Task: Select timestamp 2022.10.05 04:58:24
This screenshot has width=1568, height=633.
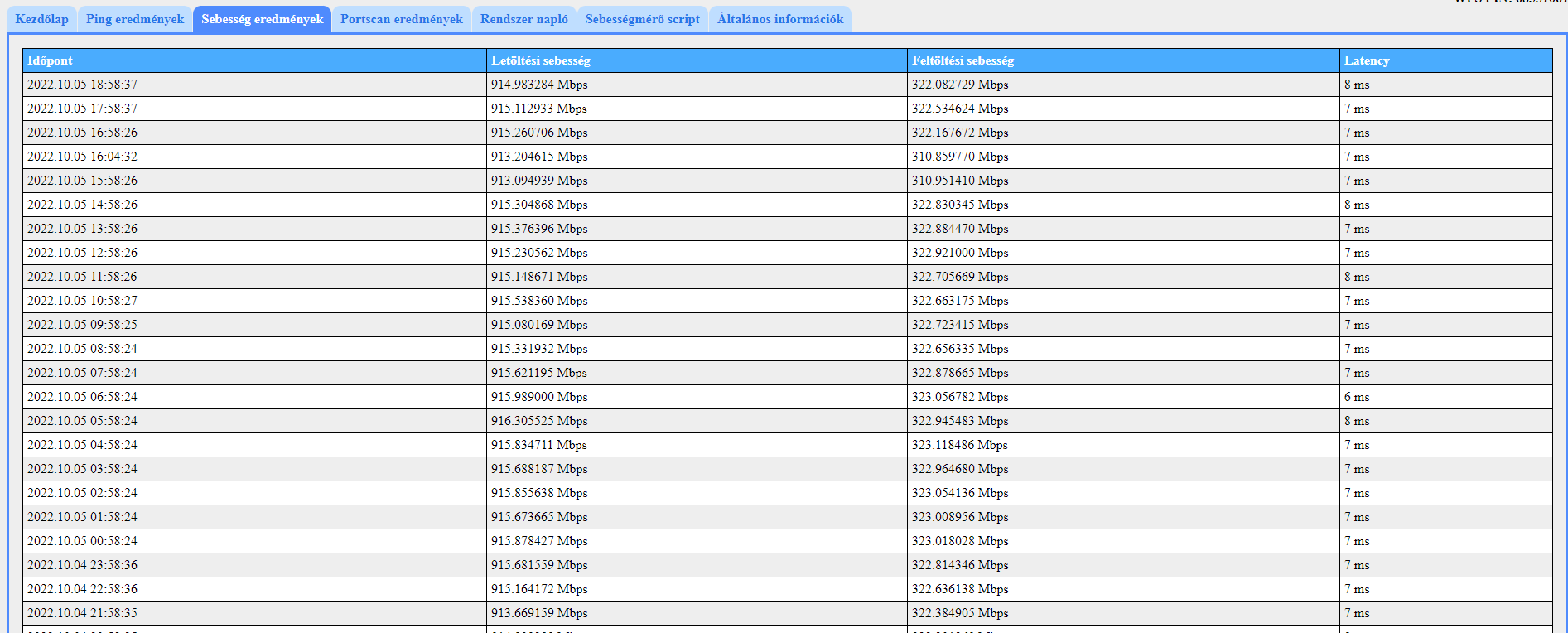Action: pos(83,445)
